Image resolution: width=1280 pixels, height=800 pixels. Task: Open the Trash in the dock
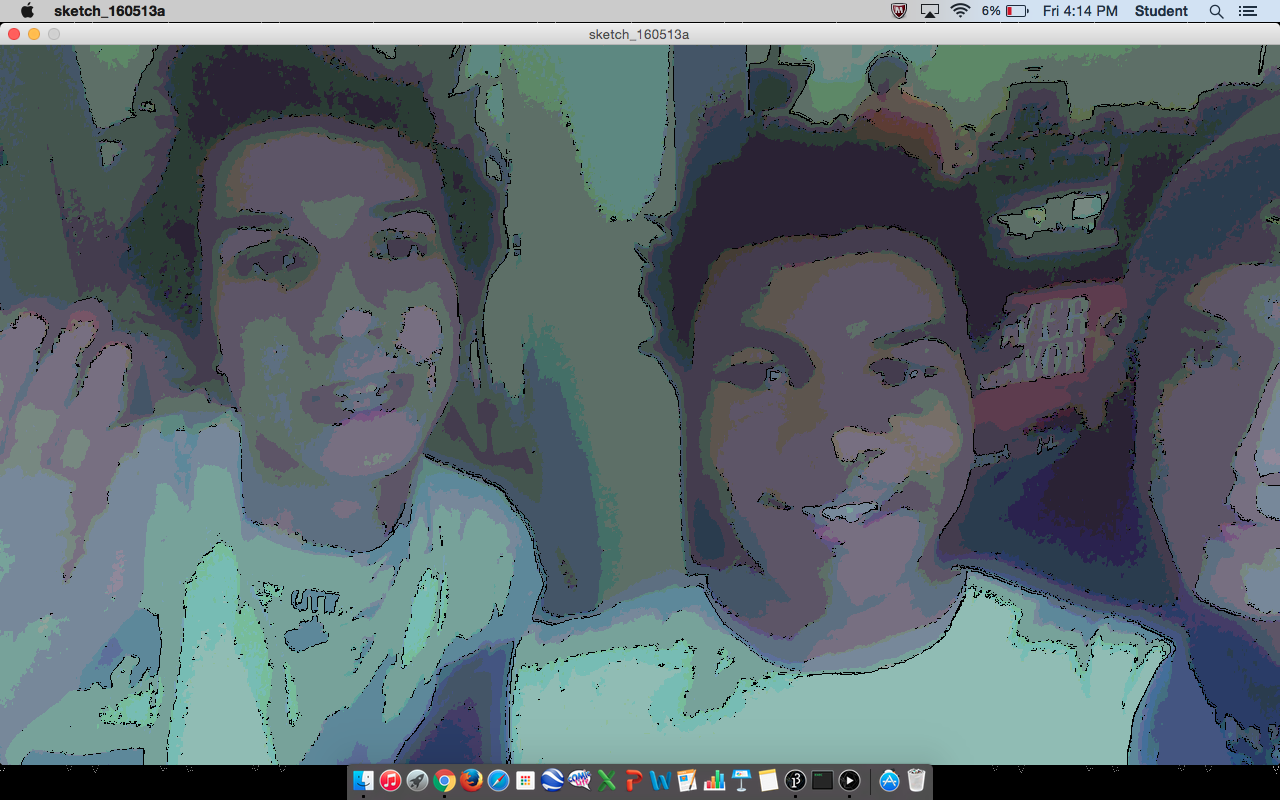tap(916, 780)
